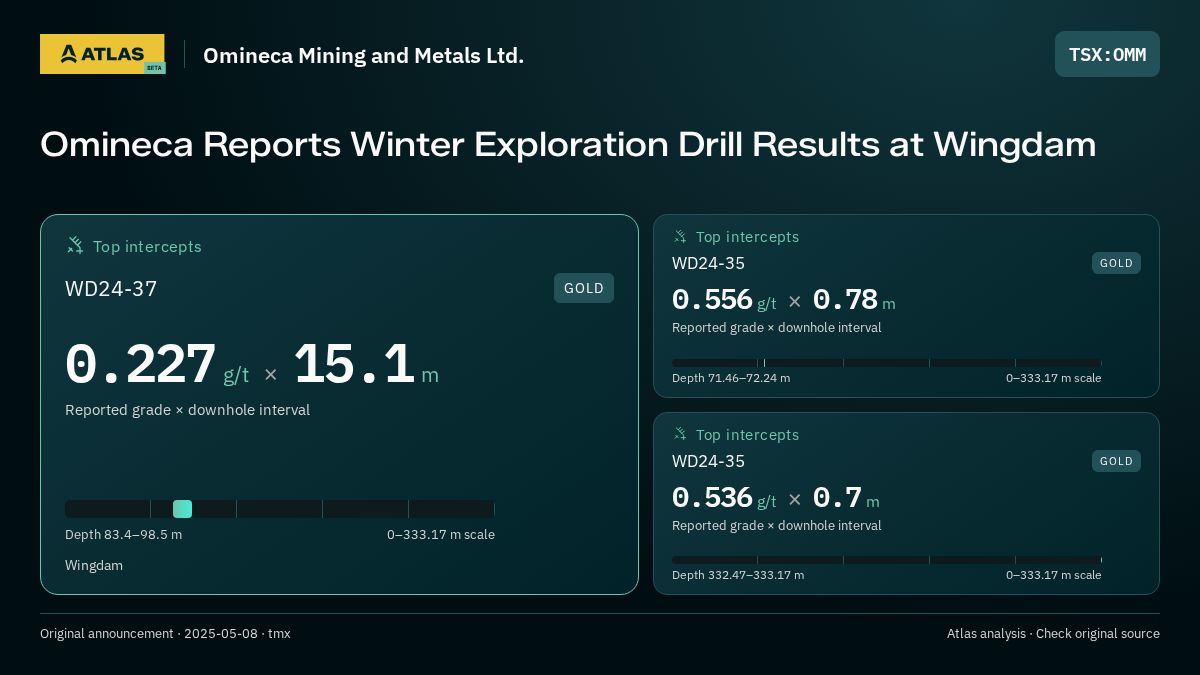The image size is (1200, 675).
Task: Click the GOLD badge beside the 0.536 g/t intercept
Action: click(x=1116, y=461)
